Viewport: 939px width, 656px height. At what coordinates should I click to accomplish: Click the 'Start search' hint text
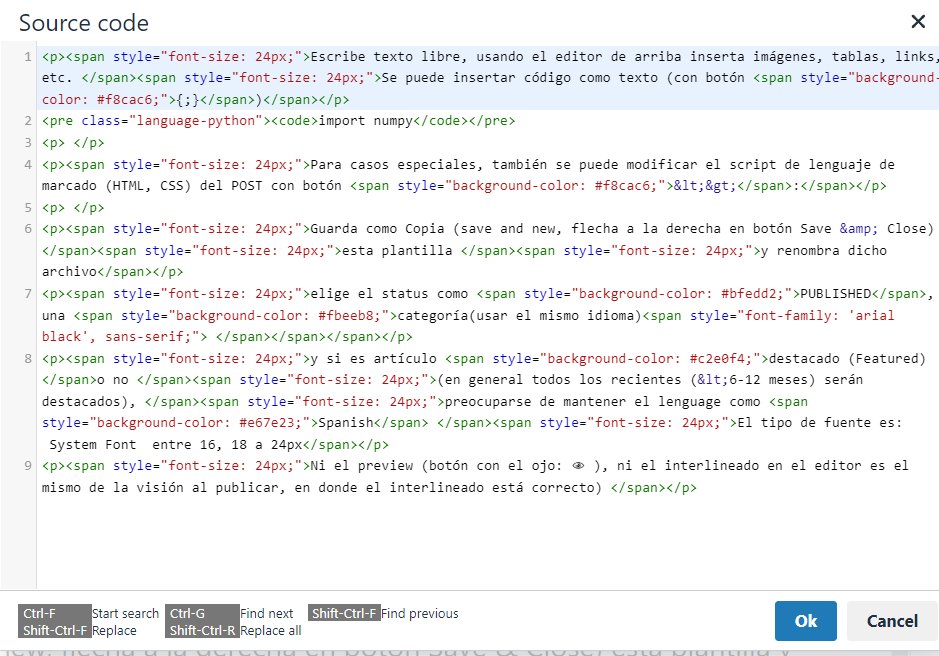coord(125,613)
